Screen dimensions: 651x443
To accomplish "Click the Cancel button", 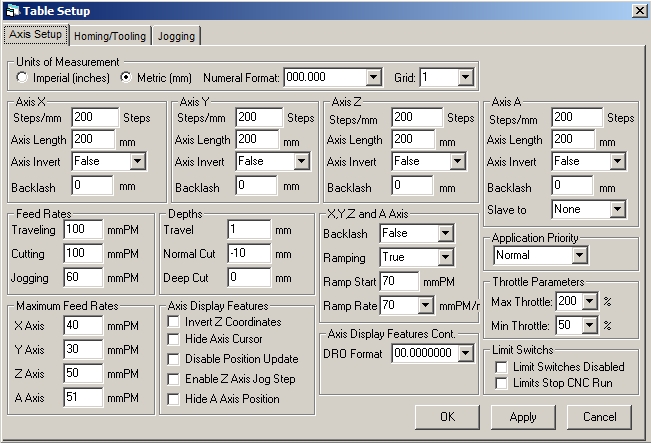I will point(599,417).
